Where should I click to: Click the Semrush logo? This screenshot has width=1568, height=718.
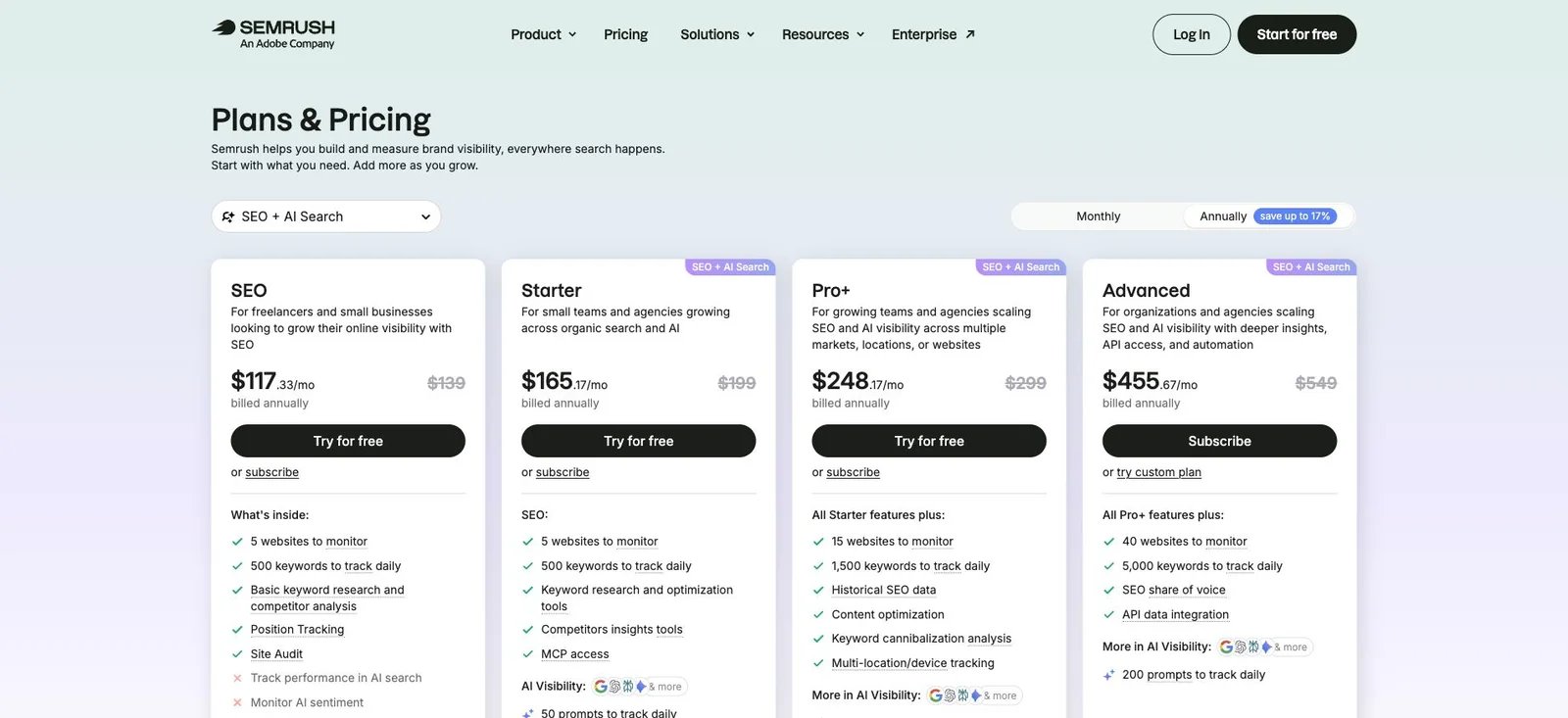(x=273, y=33)
